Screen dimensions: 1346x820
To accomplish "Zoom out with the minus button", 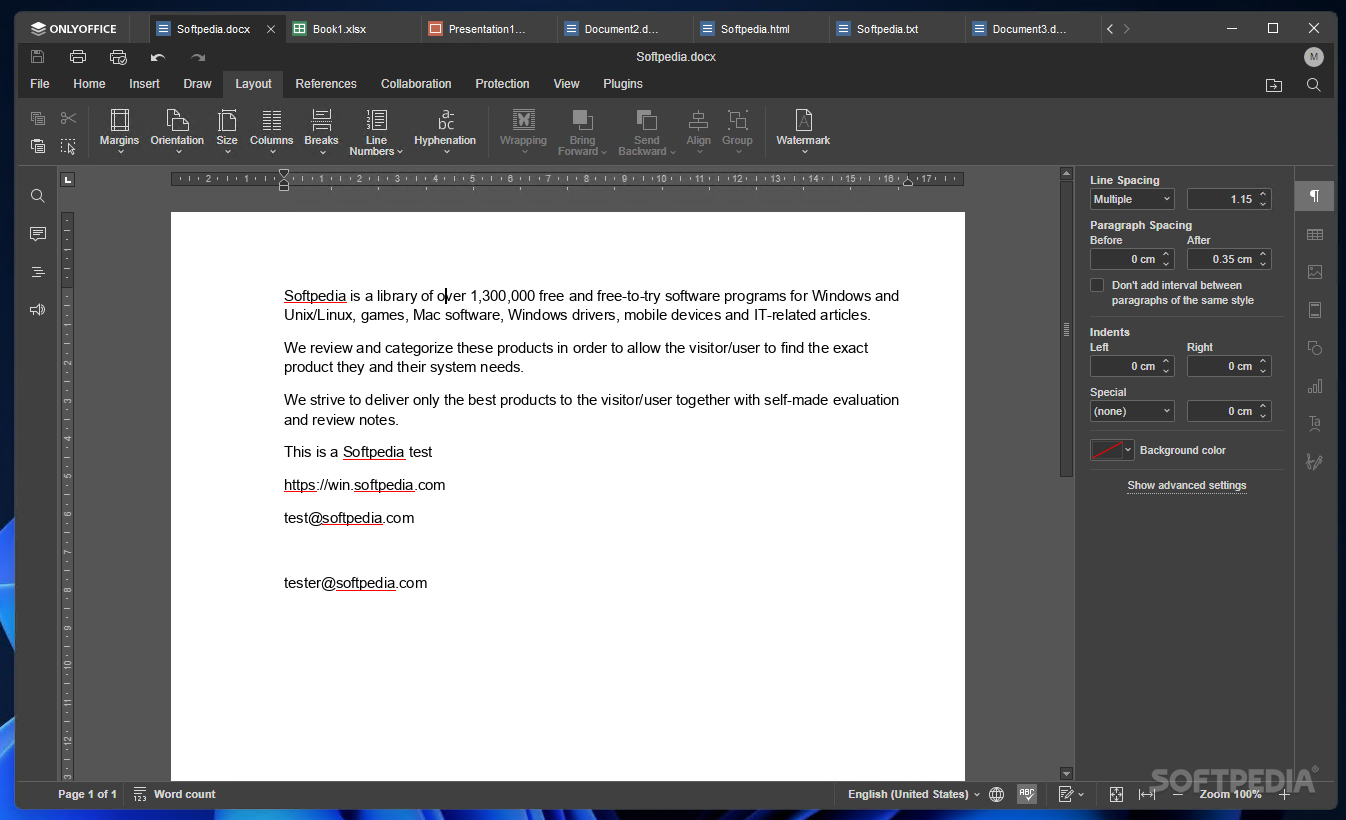I will 1178,794.
